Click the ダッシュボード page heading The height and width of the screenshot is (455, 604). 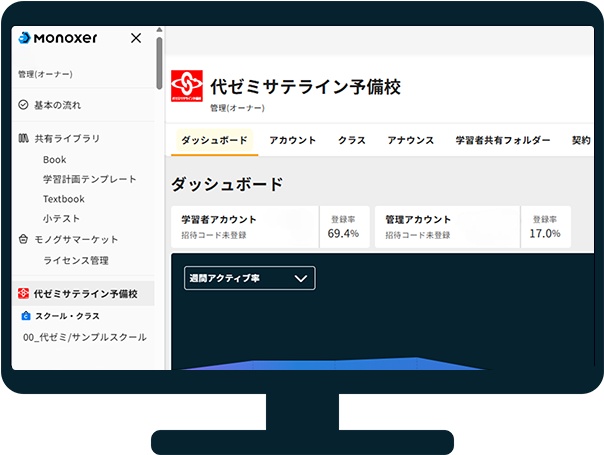[x=227, y=184]
